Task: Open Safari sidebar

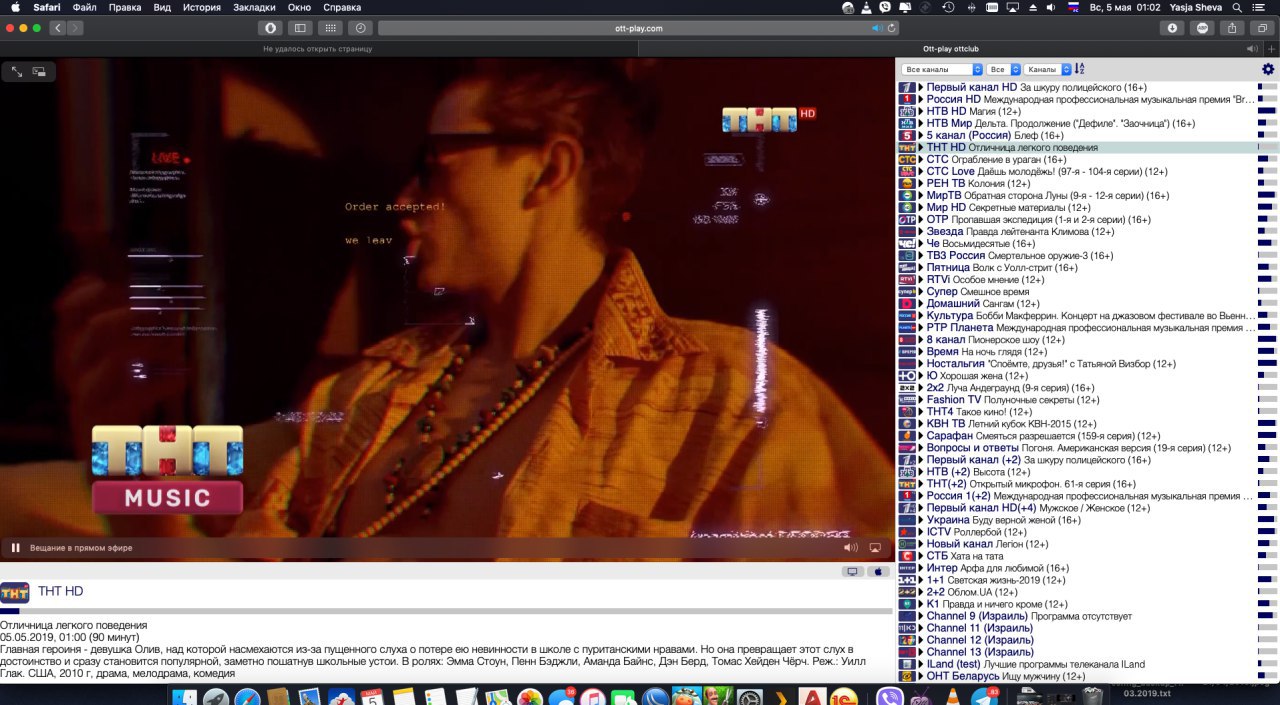Action: 299,28
